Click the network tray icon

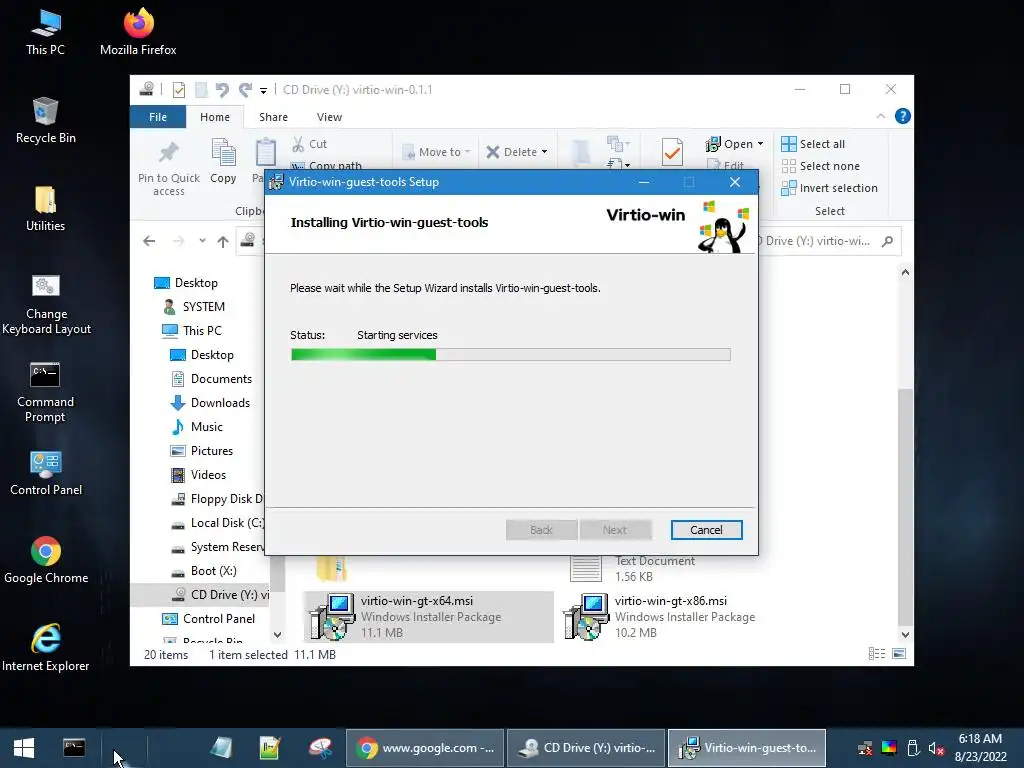[865, 748]
